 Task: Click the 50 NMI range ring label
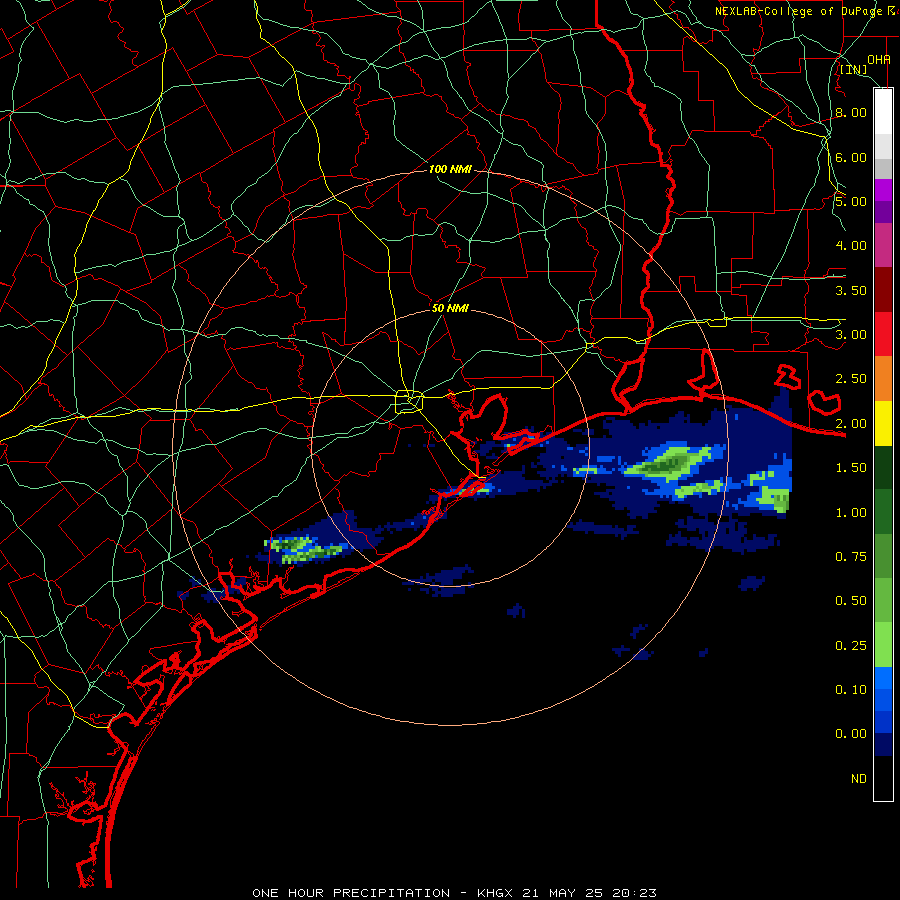[450, 308]
